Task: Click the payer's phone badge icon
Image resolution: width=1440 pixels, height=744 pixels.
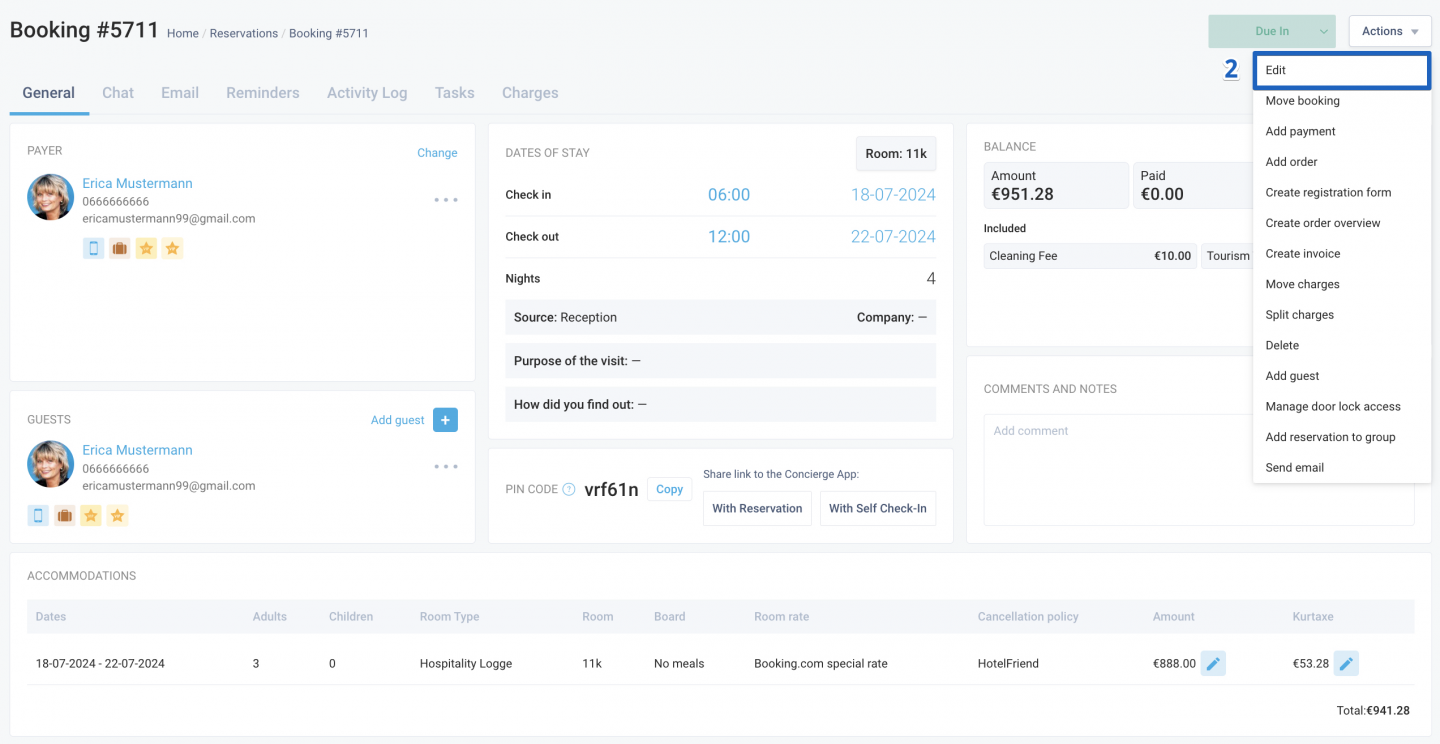Action: 94,248
